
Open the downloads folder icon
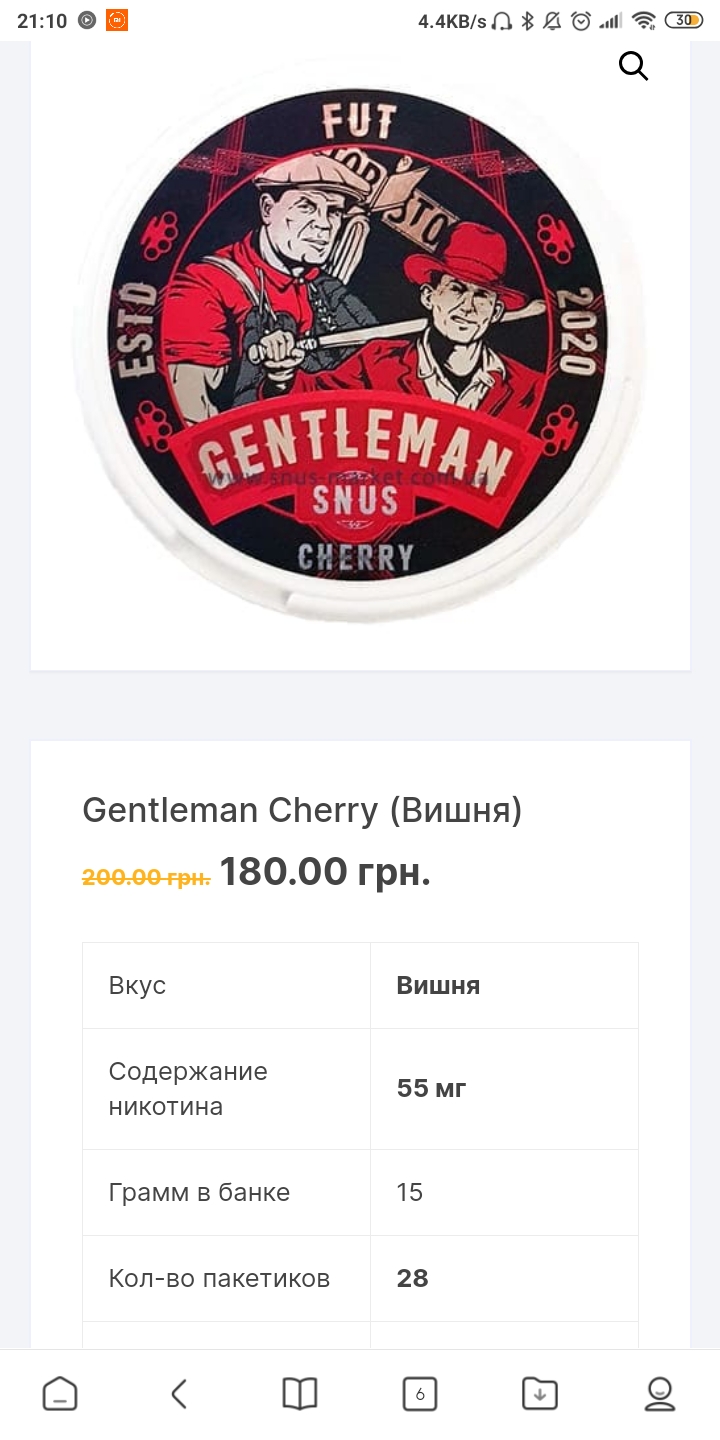(540, 1394)
